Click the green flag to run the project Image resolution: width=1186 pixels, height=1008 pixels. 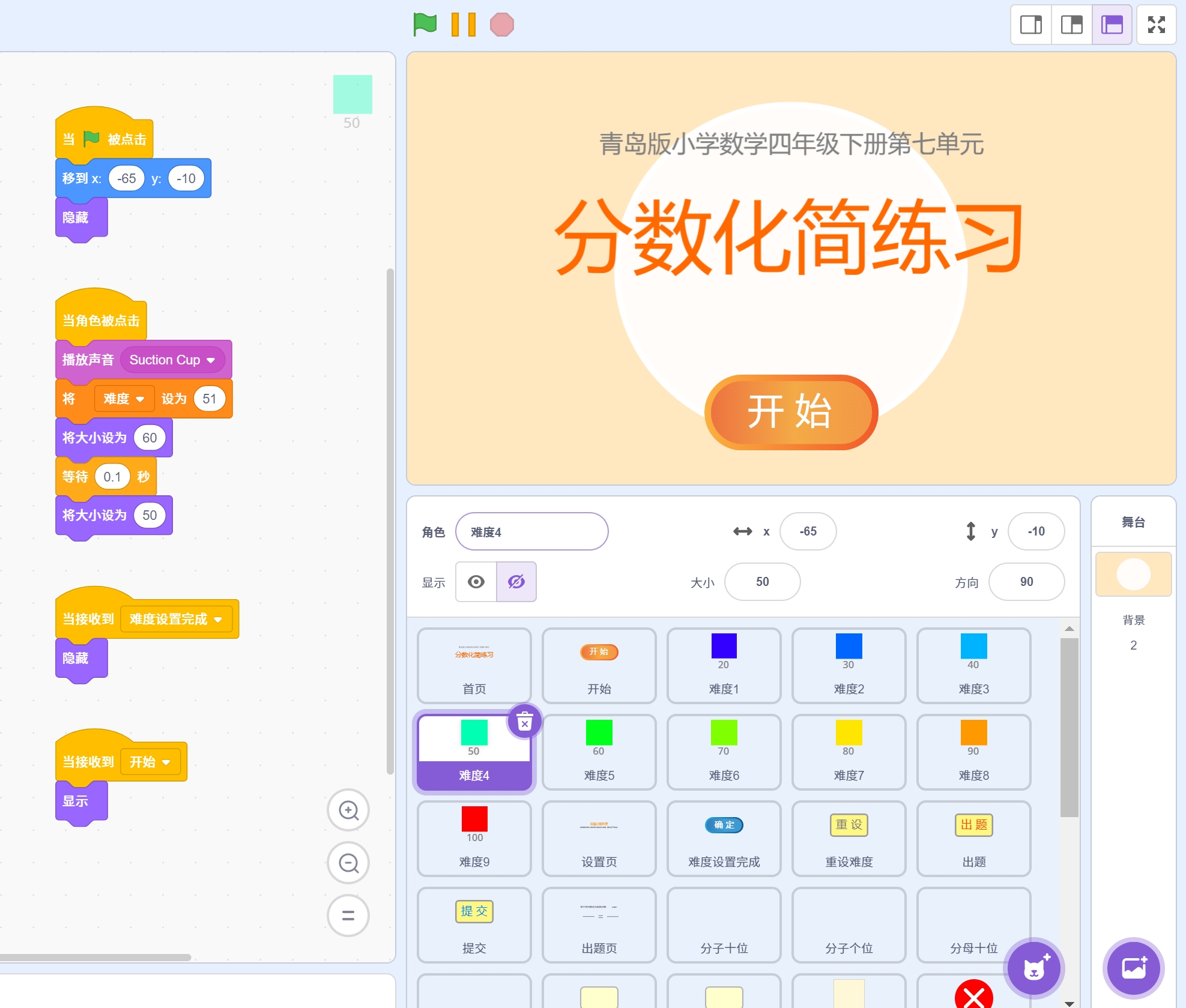click(425, 25)
